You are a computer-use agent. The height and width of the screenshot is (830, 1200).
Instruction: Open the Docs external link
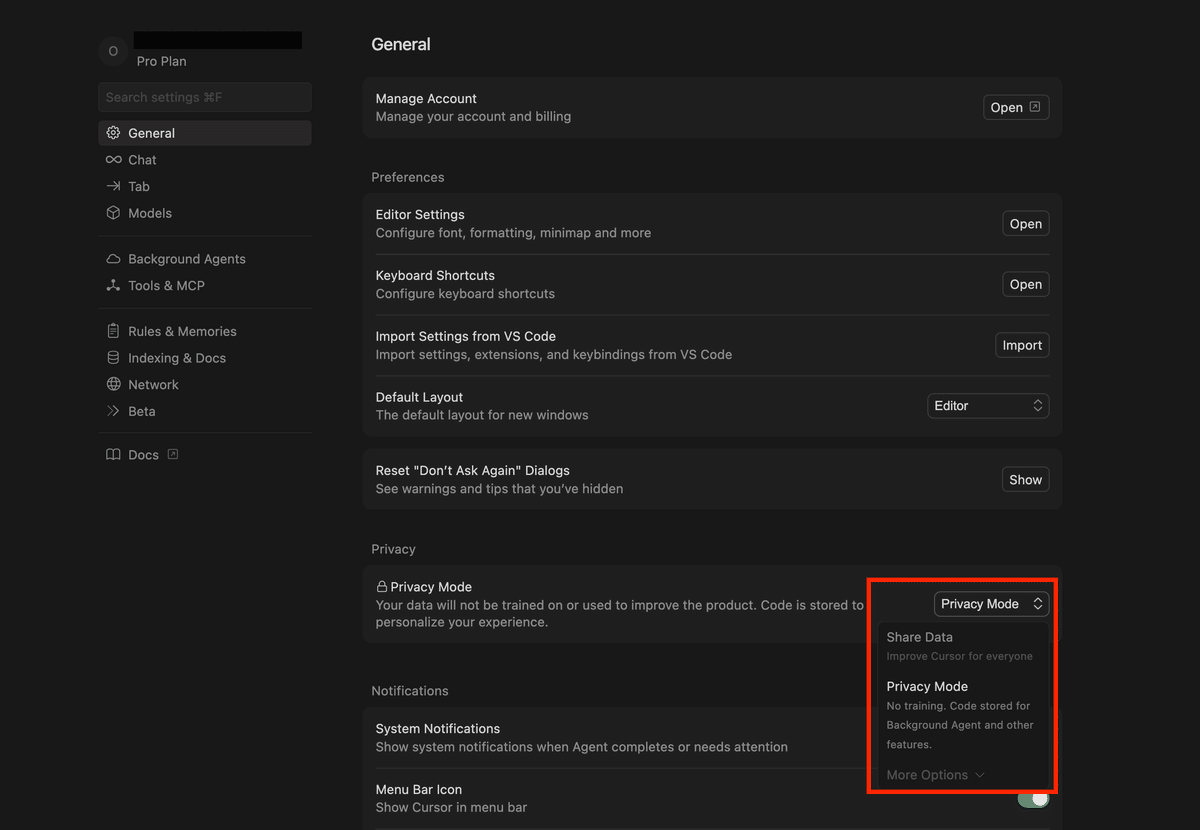[x=143, y=455]
